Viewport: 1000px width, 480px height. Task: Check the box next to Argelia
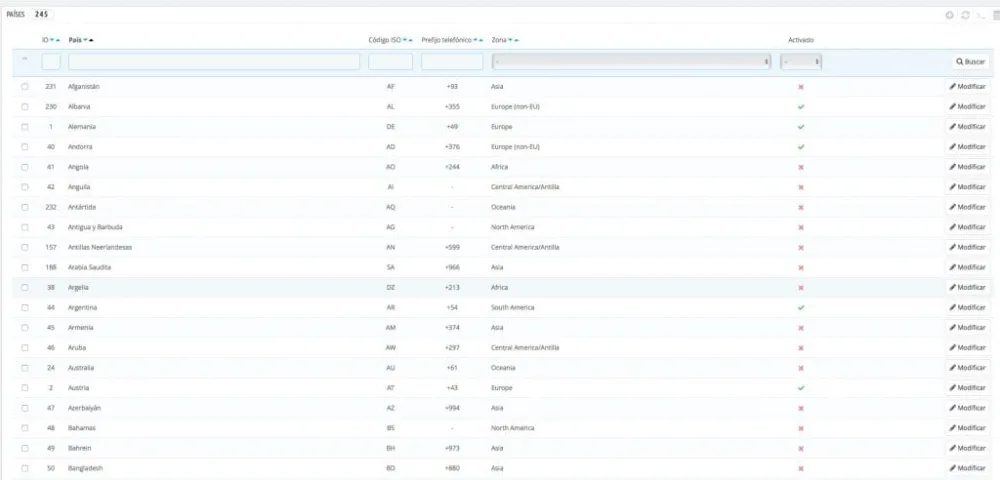click(x=25, y=287)
